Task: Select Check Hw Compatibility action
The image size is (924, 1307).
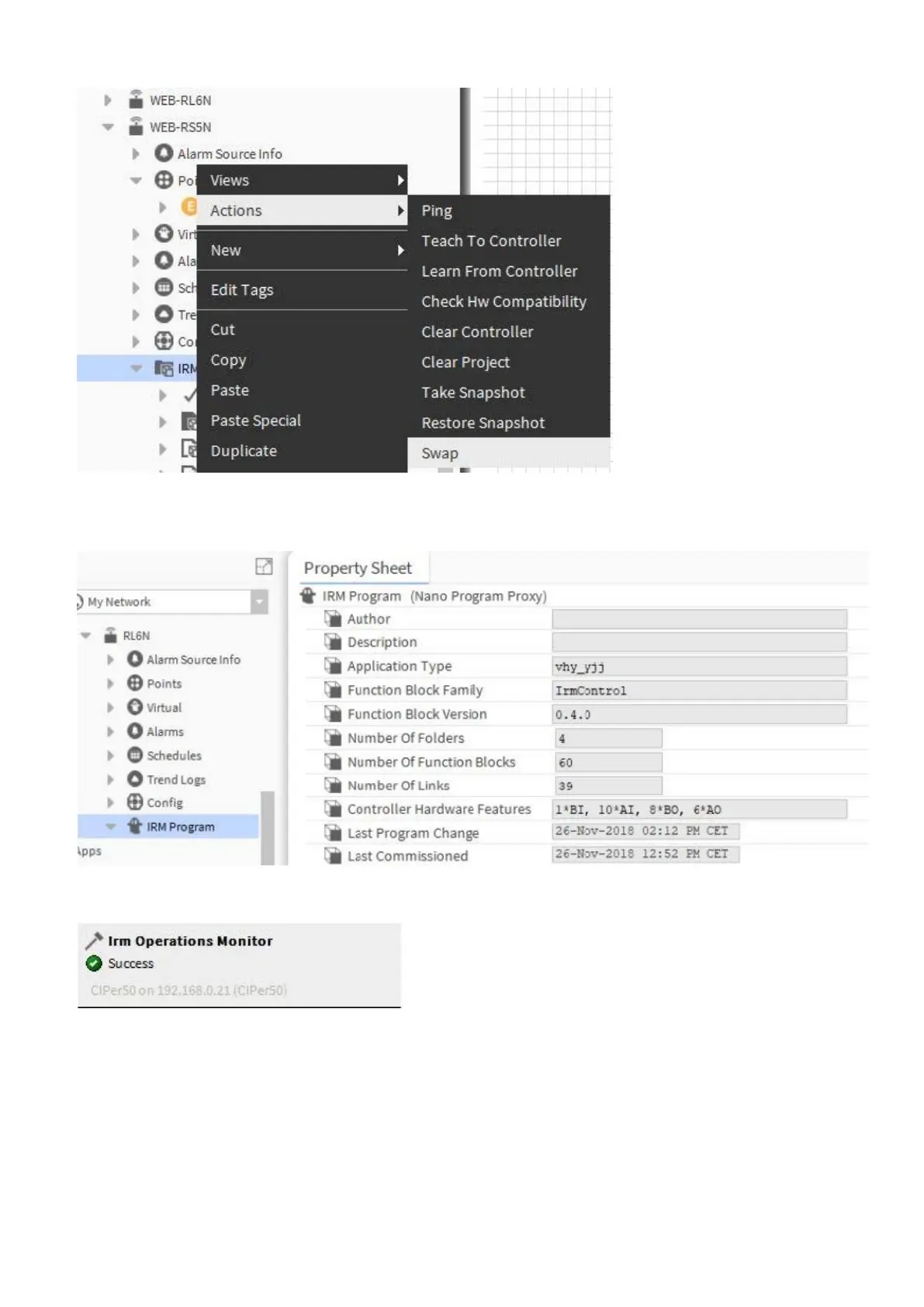Action: pos(509,301)
